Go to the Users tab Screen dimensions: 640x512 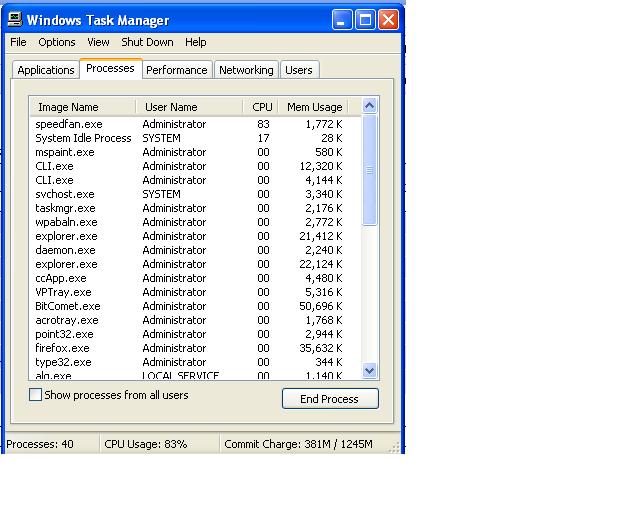[x=299, y=70]
